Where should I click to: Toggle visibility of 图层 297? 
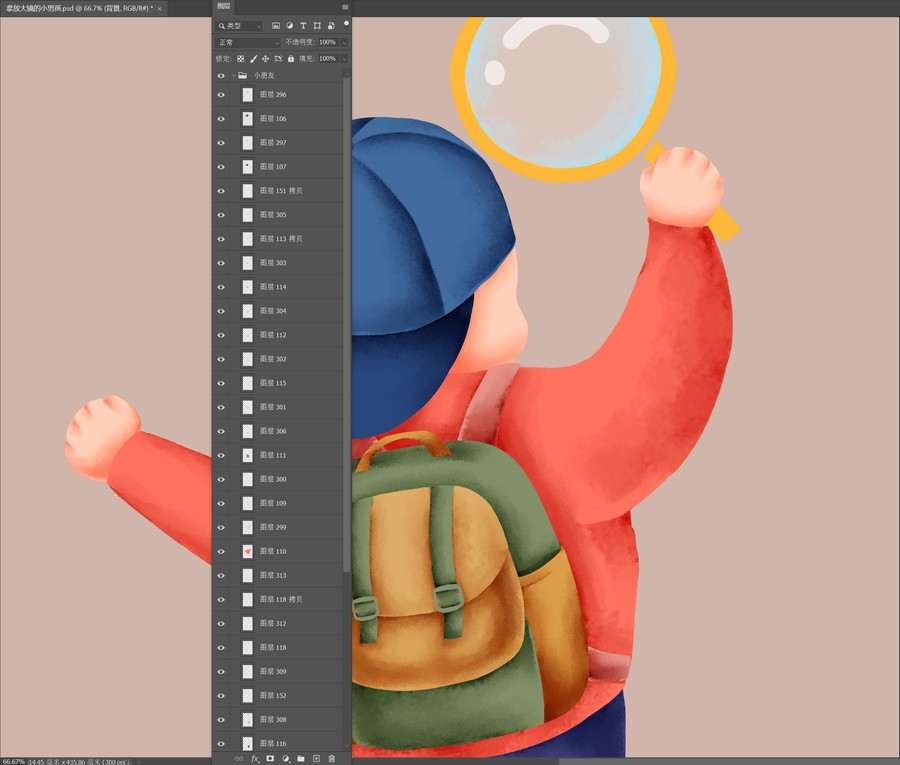pos(221,143)
